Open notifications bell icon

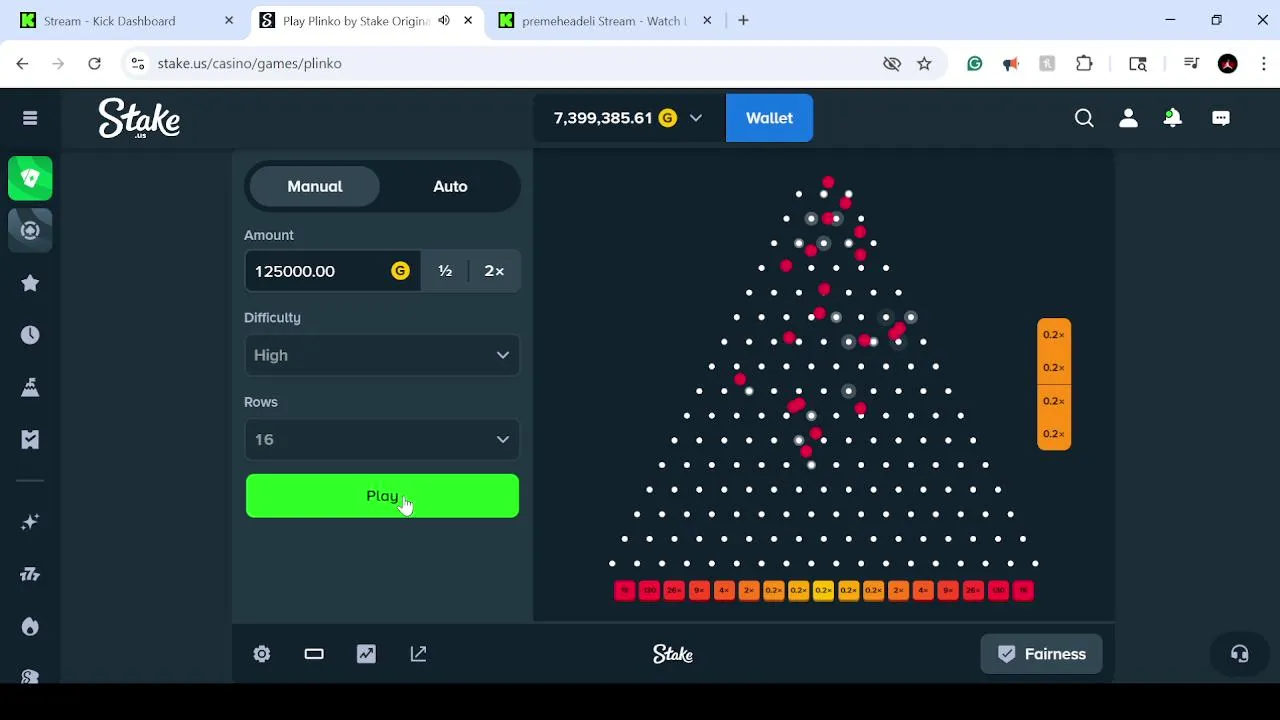(1173, 118)
